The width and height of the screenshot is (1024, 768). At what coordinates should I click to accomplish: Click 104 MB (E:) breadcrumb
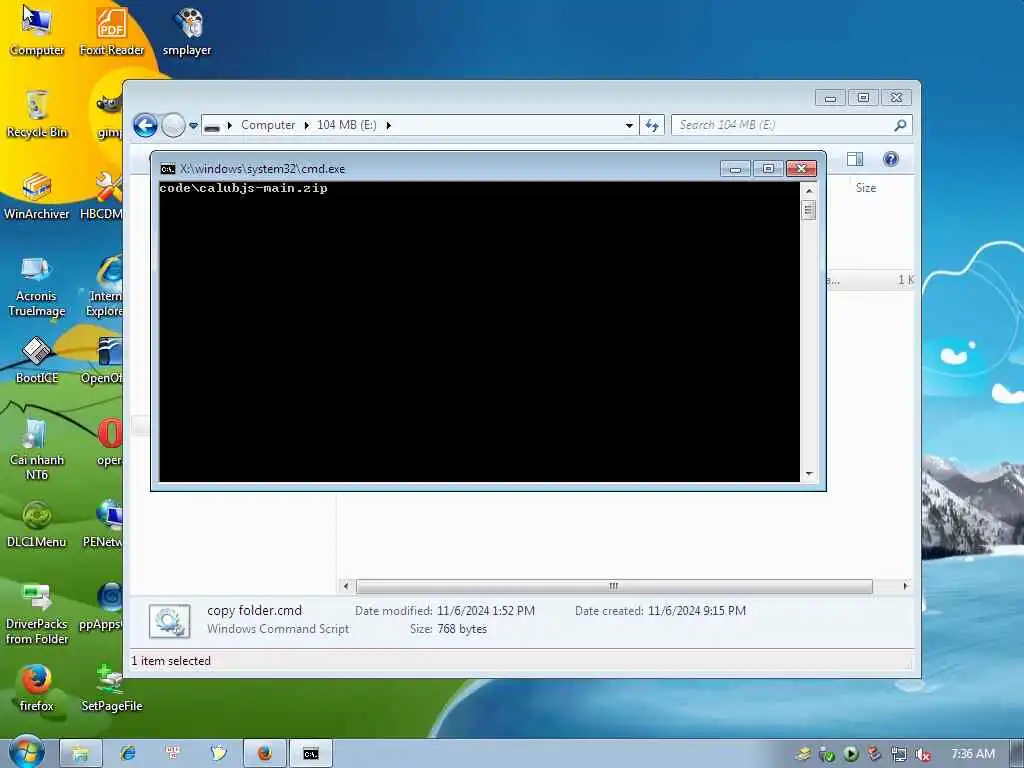point(347,125)
